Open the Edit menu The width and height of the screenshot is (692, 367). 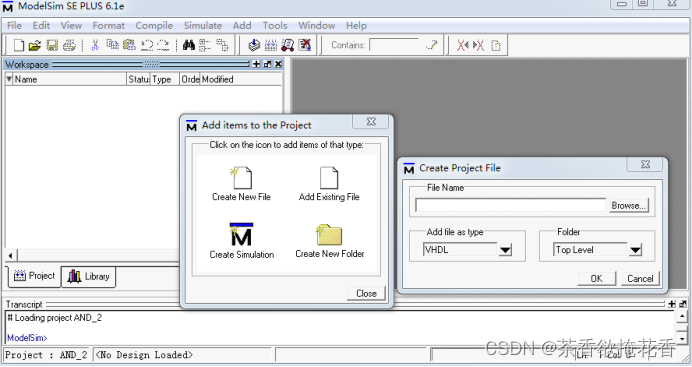[41, 26]
